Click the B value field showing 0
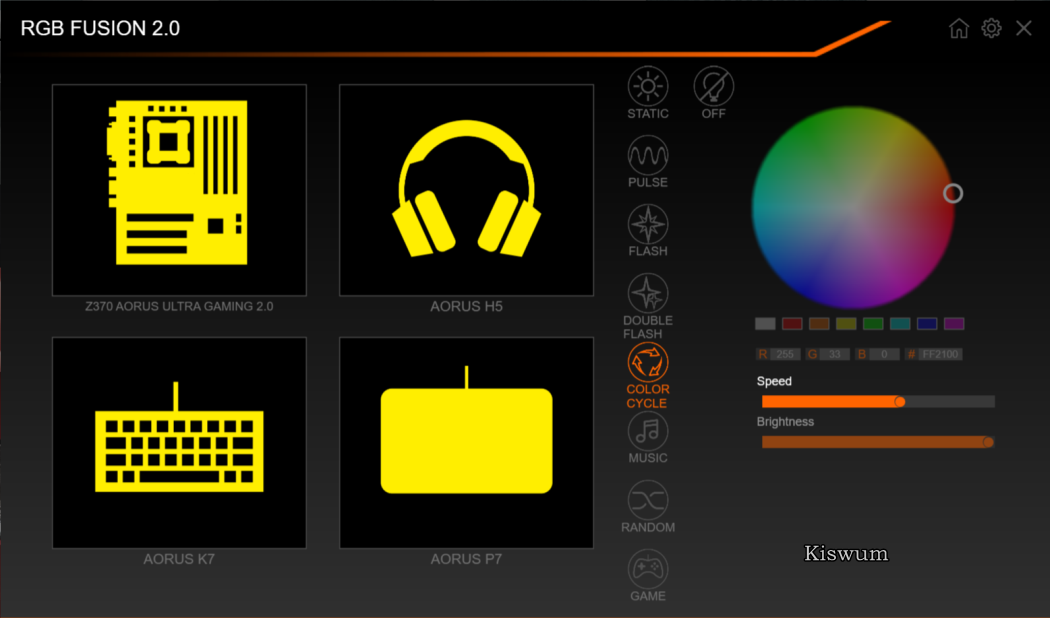Viewport: 1050px width, 618px height. point(884,354)
